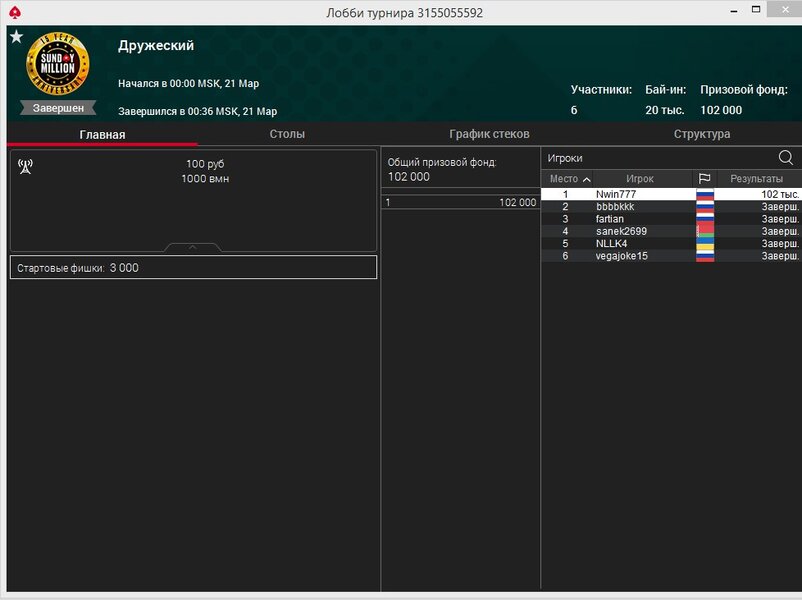Sort by Место column arrow
802x600 pixels.
(586, 180)
